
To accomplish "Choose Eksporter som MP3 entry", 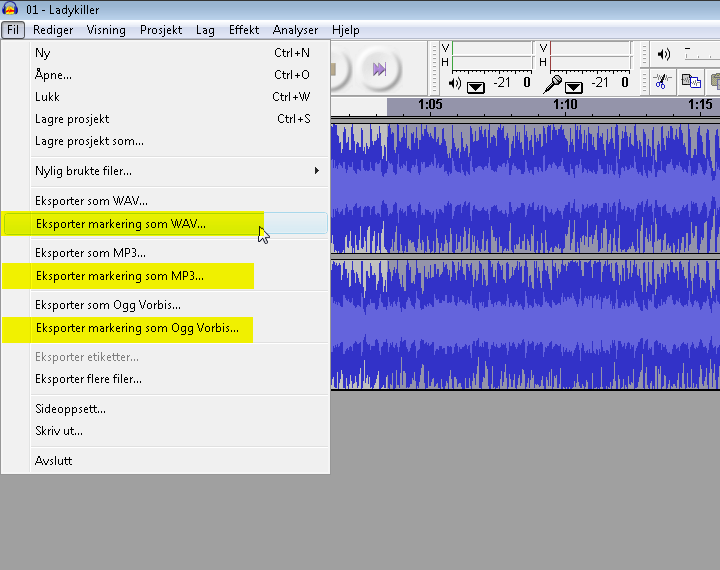I will [x=90, y=253].
